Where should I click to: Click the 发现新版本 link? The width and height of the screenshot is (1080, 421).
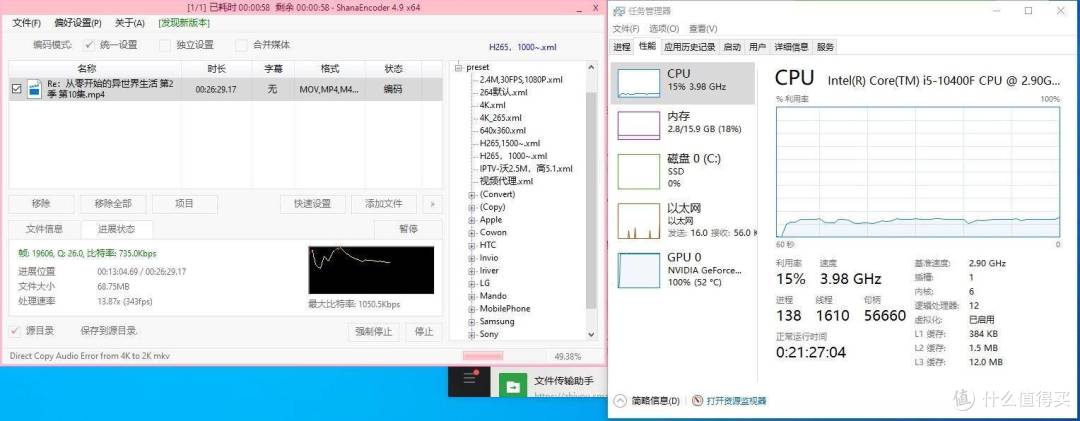coord(184,23)
